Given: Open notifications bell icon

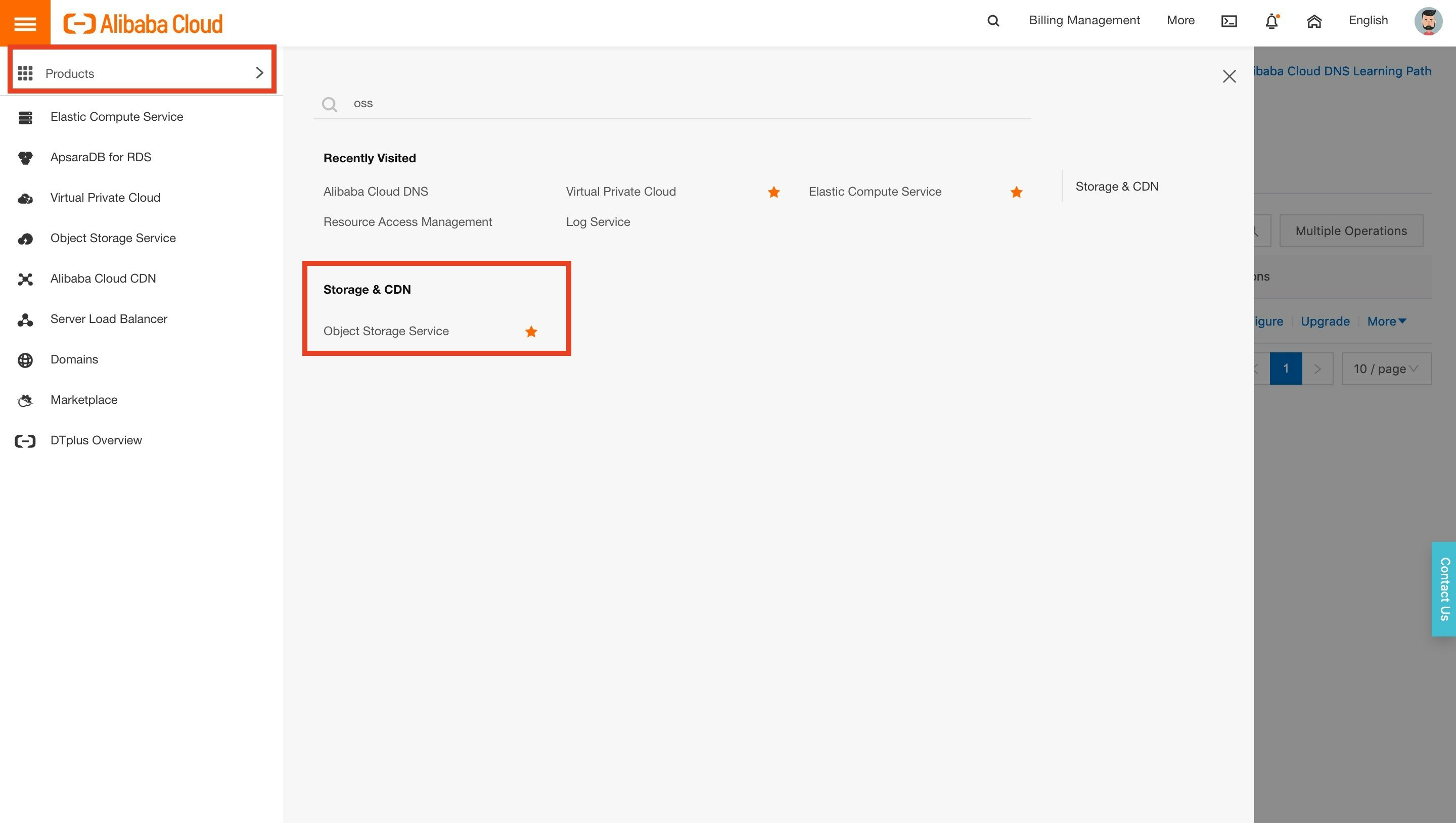Looking at the screenshot, I should pos(1272,21).
